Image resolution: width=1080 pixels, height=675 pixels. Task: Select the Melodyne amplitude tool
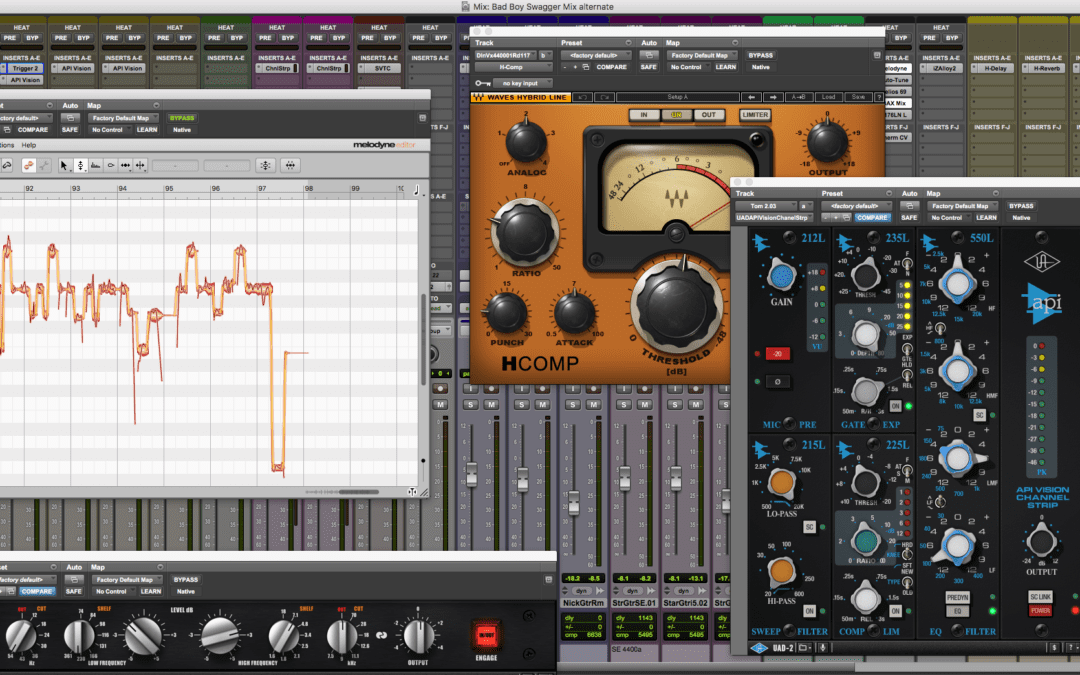110,165
